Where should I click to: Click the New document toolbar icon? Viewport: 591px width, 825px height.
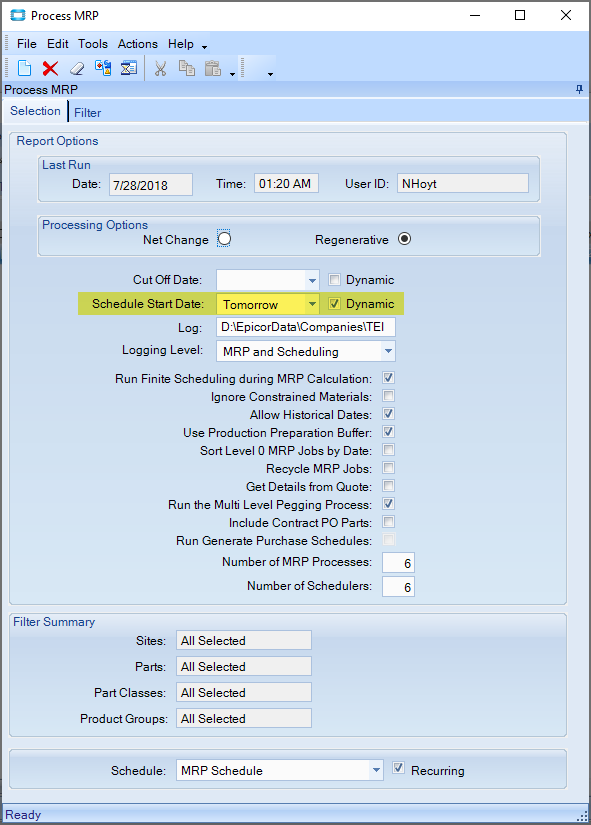click(24, 68)
